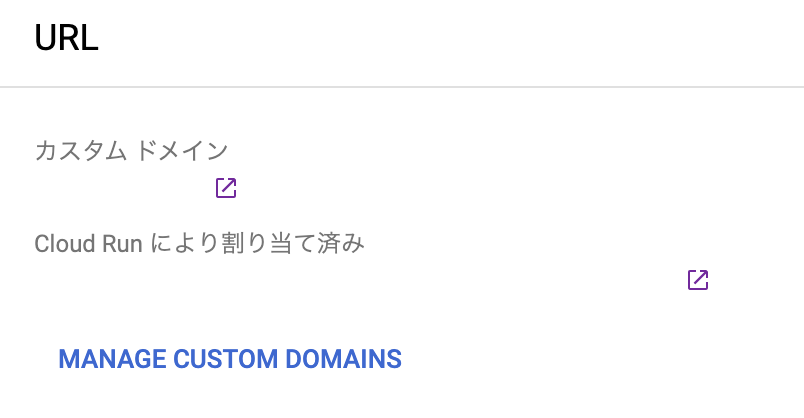804x418 pixels.
Task: Click the カスタム ドメイン label
Action: [x=131, y=151]
